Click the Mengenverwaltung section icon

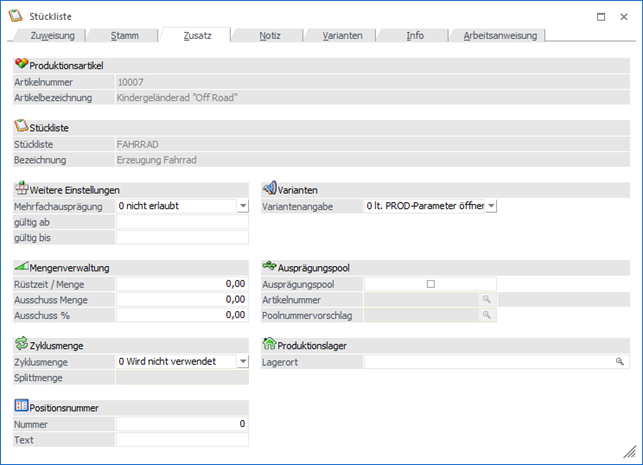tap(21, 267)
